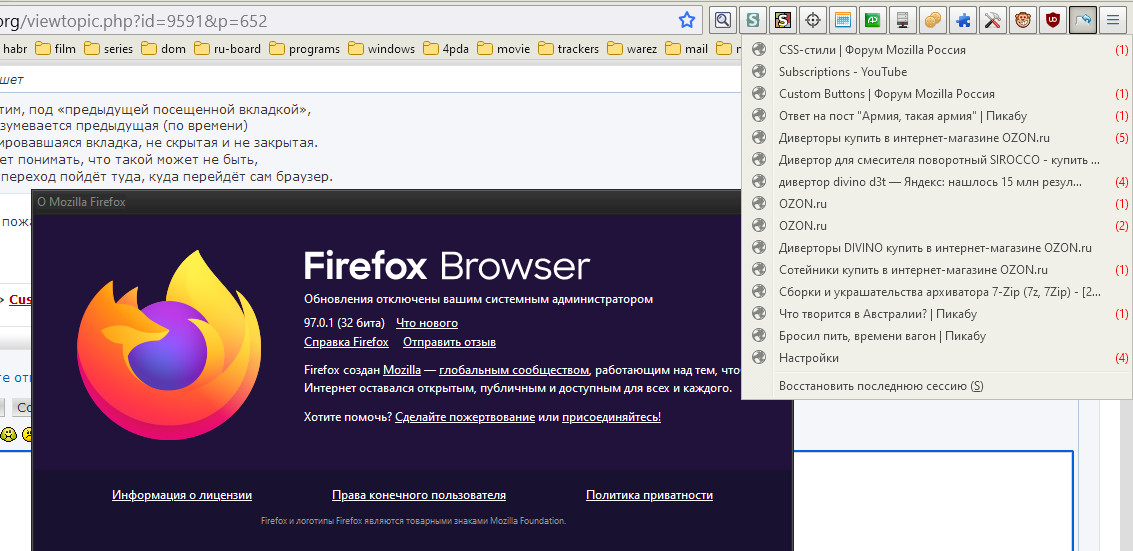Image resolution: width=1133 pixels, height=551 pixels.
Task: Open the 4pda bookmarks folder
Action: [447, 49]
